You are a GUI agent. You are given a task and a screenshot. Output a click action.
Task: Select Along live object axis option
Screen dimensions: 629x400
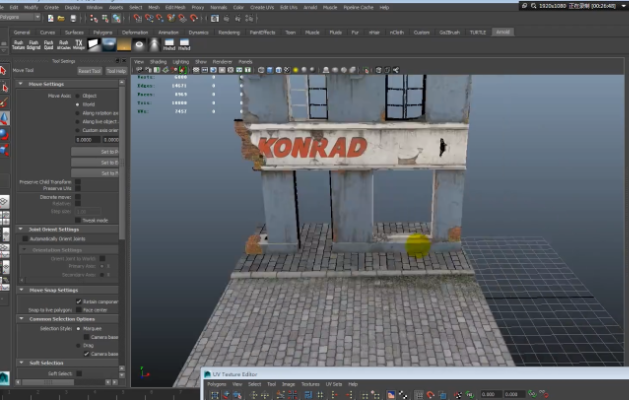(x=77, y=122)
